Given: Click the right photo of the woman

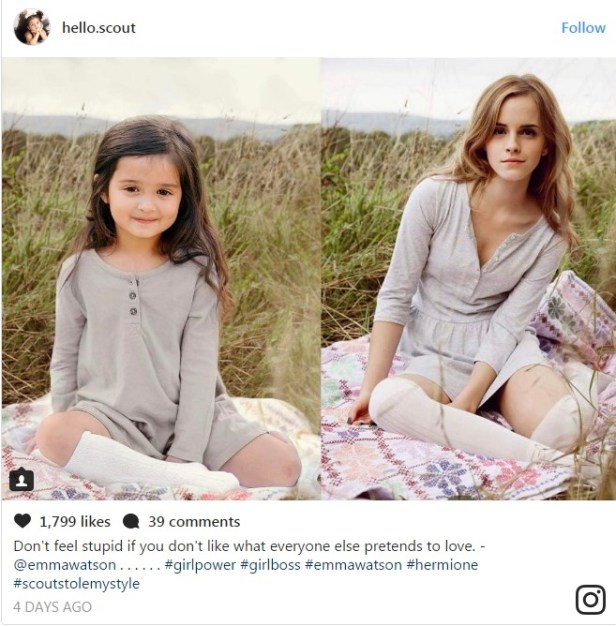Looking at the screenshot, I should tap(468, 279).
